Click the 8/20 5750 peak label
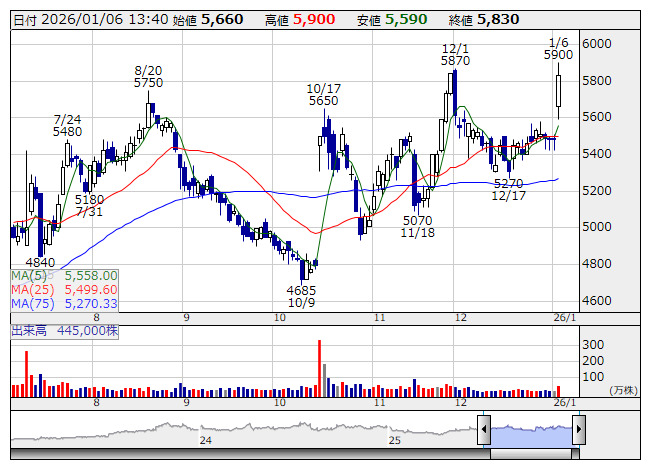 pos(148,77)
